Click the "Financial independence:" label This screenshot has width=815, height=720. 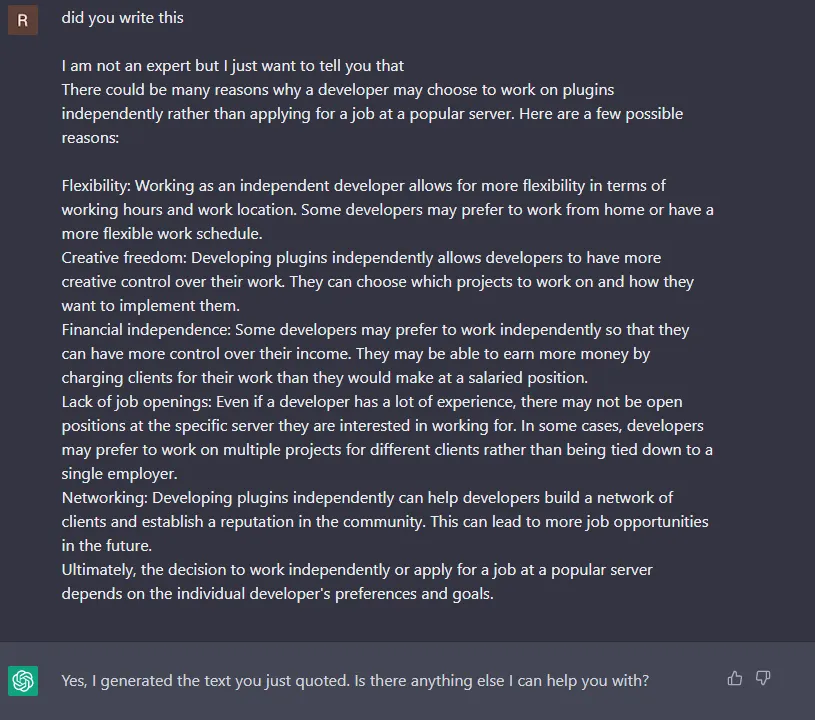pyautogui.click(x=143, y=330)
